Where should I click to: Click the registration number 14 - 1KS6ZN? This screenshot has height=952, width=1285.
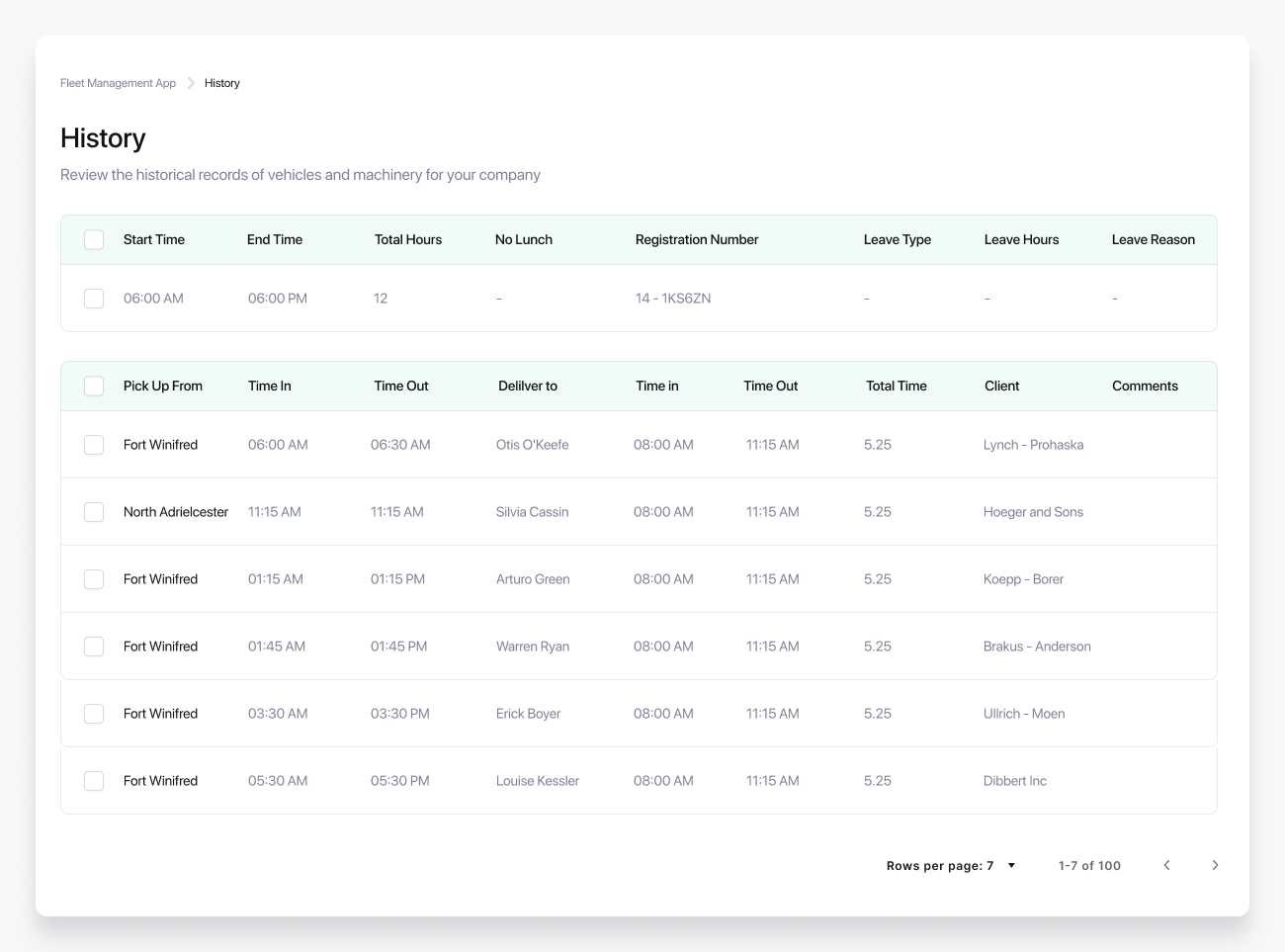tap(673, 299)
